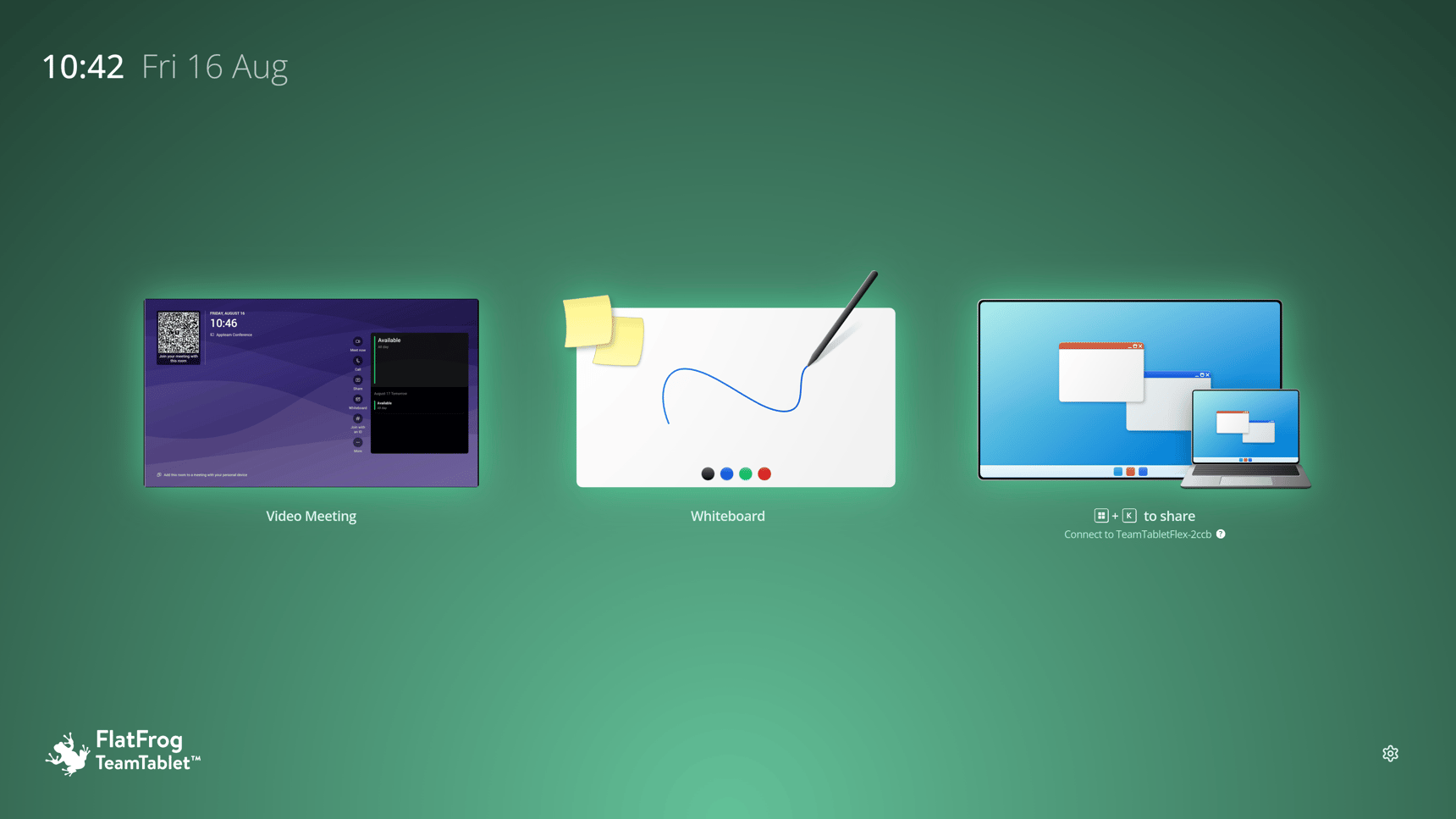Click the 'to share' text
The width and height of the screenshot is (1456, 819).
click(1169, 516)
